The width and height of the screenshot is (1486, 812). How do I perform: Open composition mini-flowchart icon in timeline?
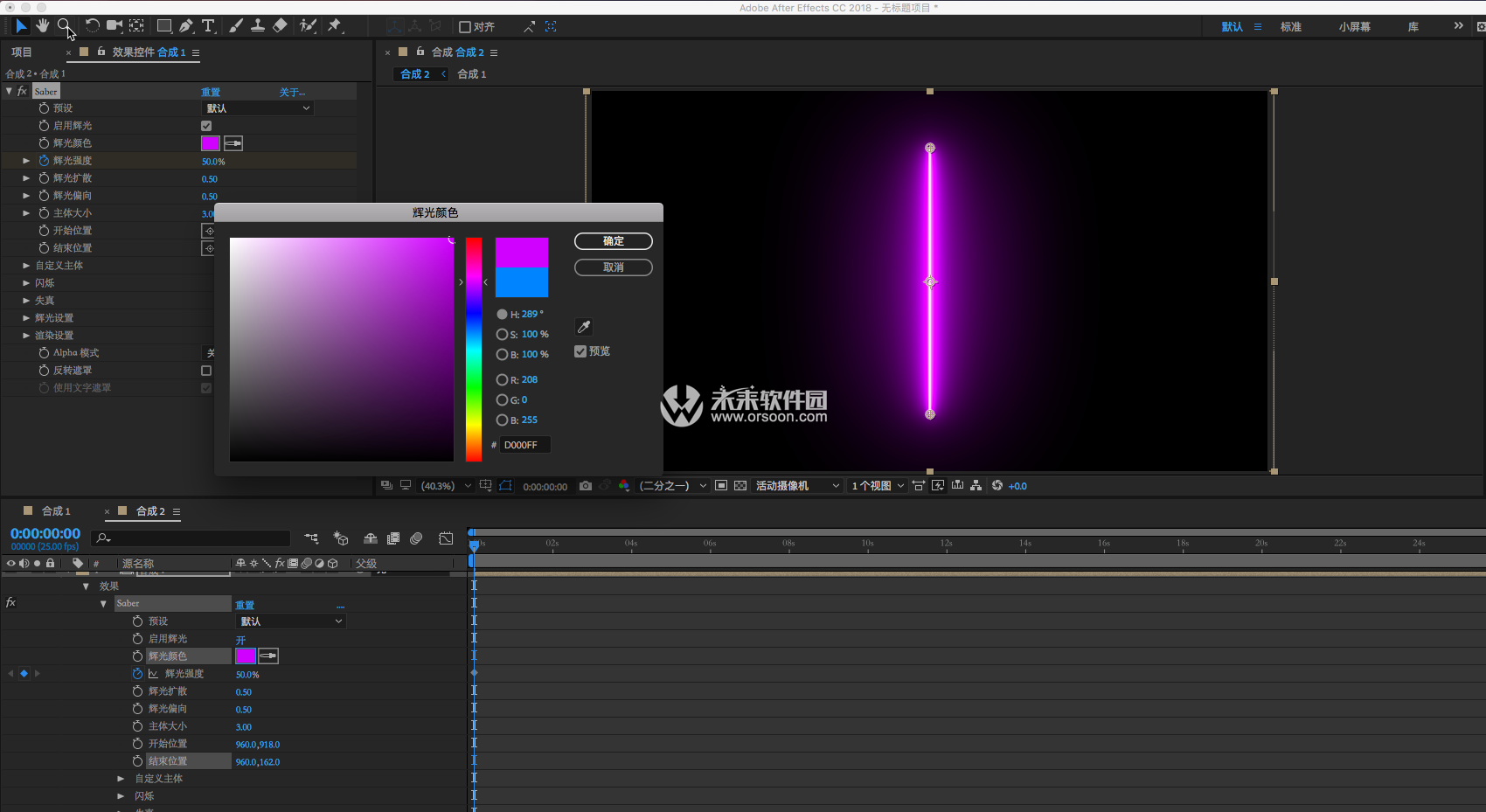tap(311, 538)
